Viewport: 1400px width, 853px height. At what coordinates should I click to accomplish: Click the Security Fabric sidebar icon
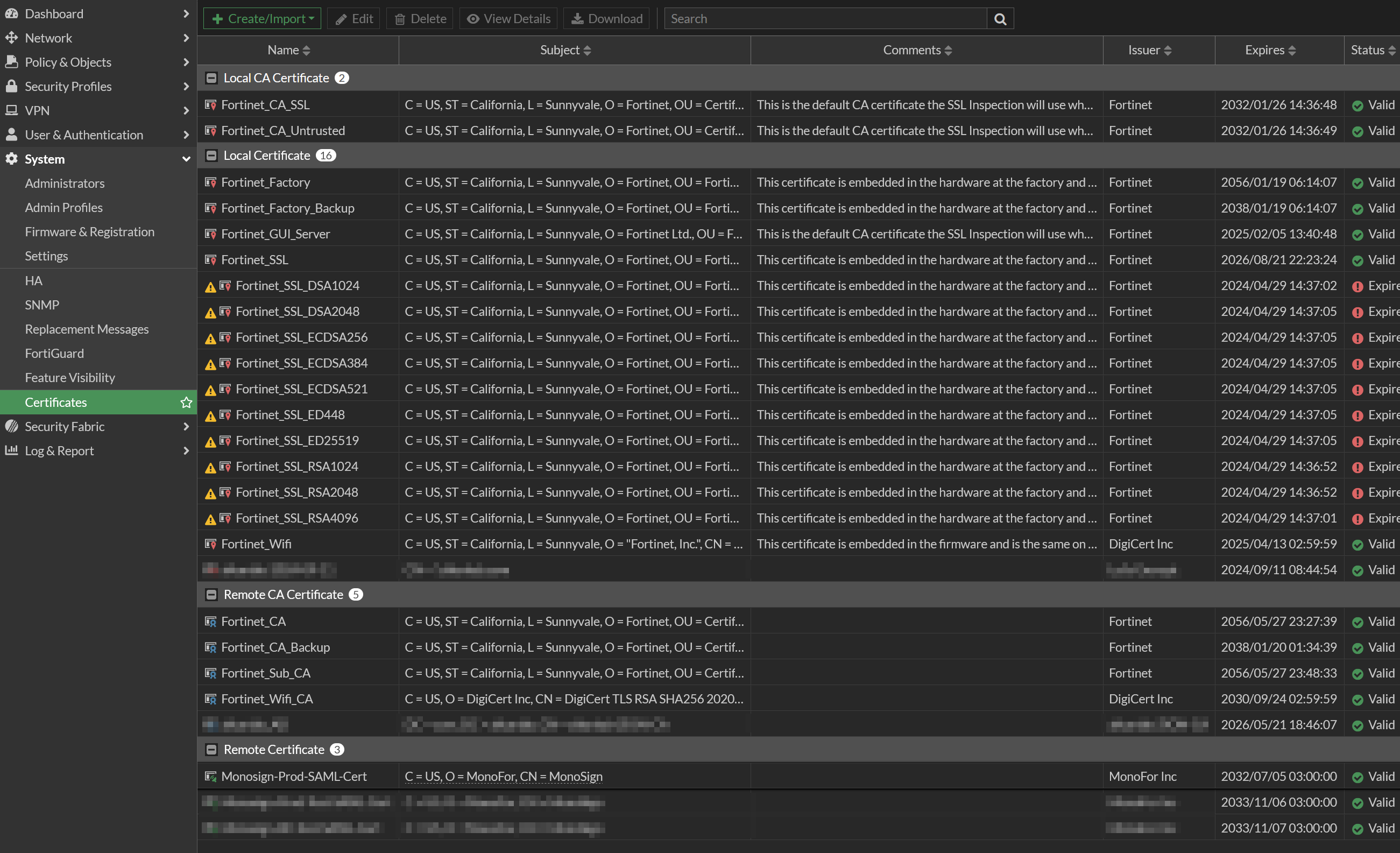pyautogui.click(x=11, y=426)
